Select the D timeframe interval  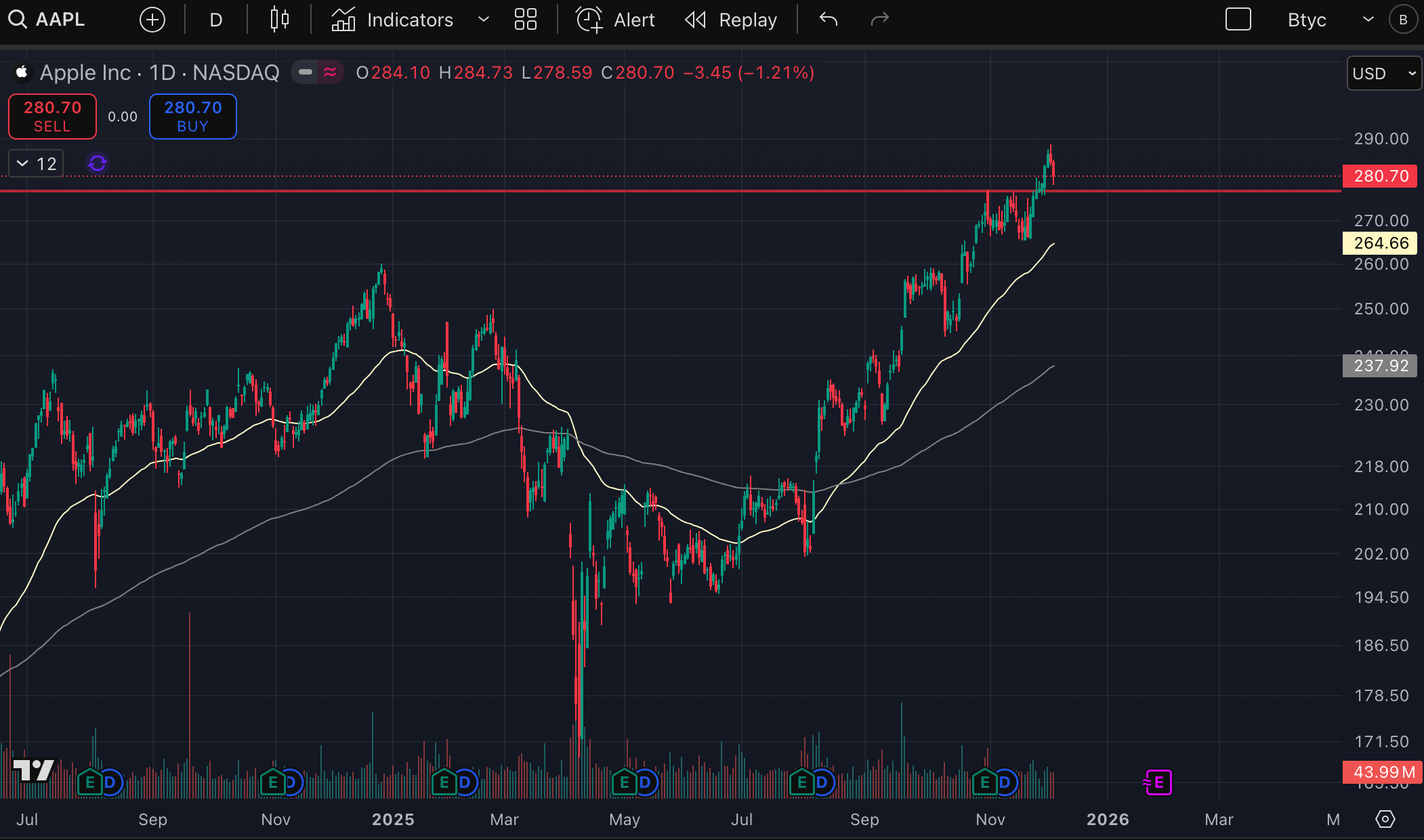215,20
